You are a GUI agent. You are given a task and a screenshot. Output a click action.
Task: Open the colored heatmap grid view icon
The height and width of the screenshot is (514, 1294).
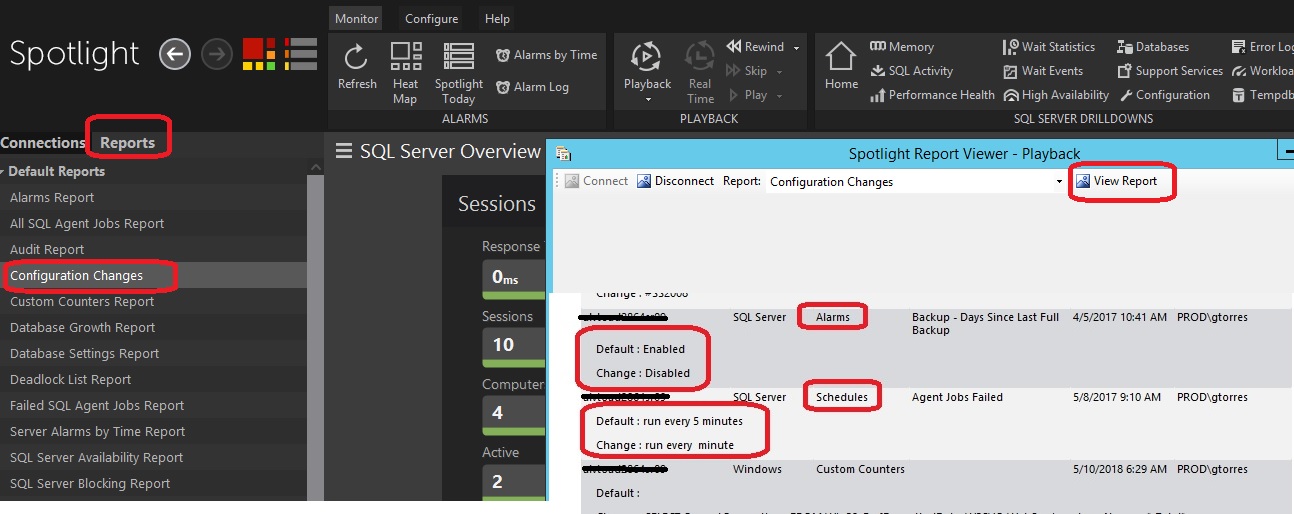click(259, 54)
